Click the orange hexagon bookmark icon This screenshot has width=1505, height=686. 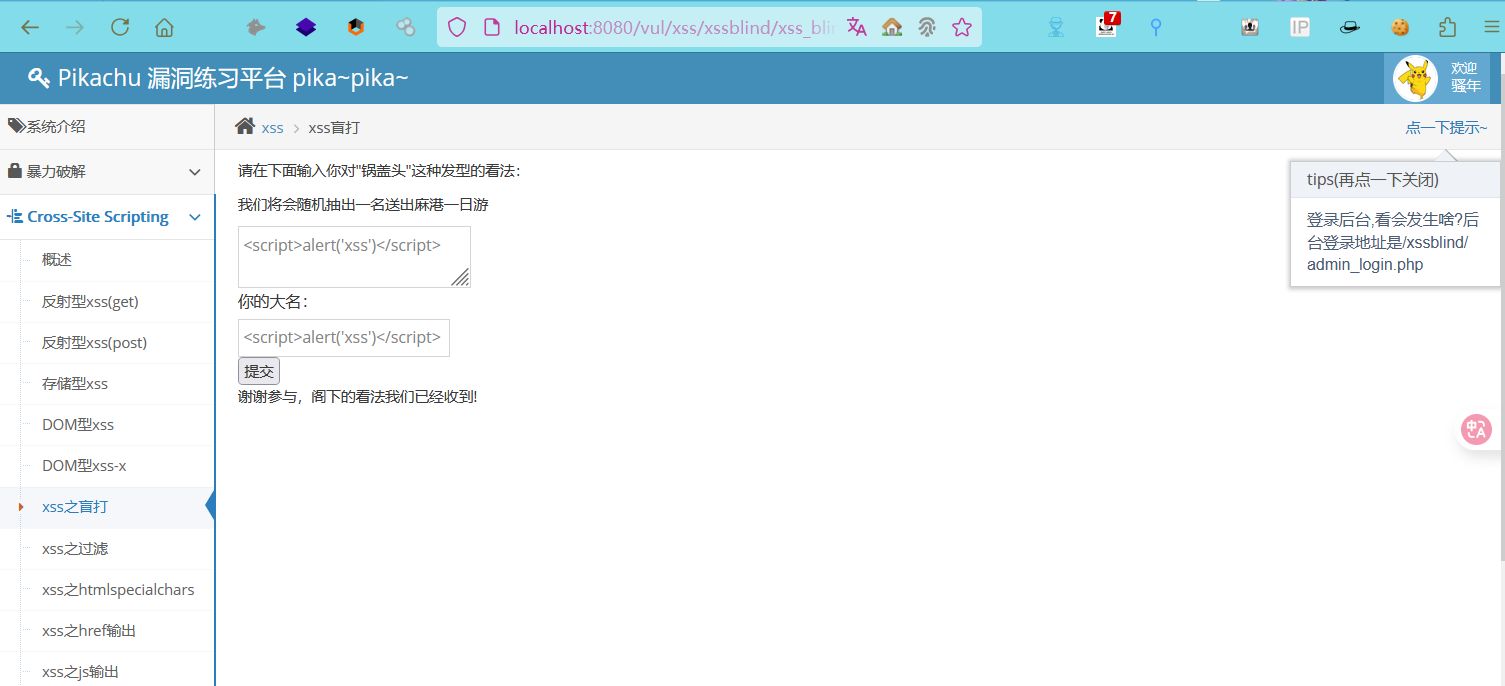pos(356,28)
